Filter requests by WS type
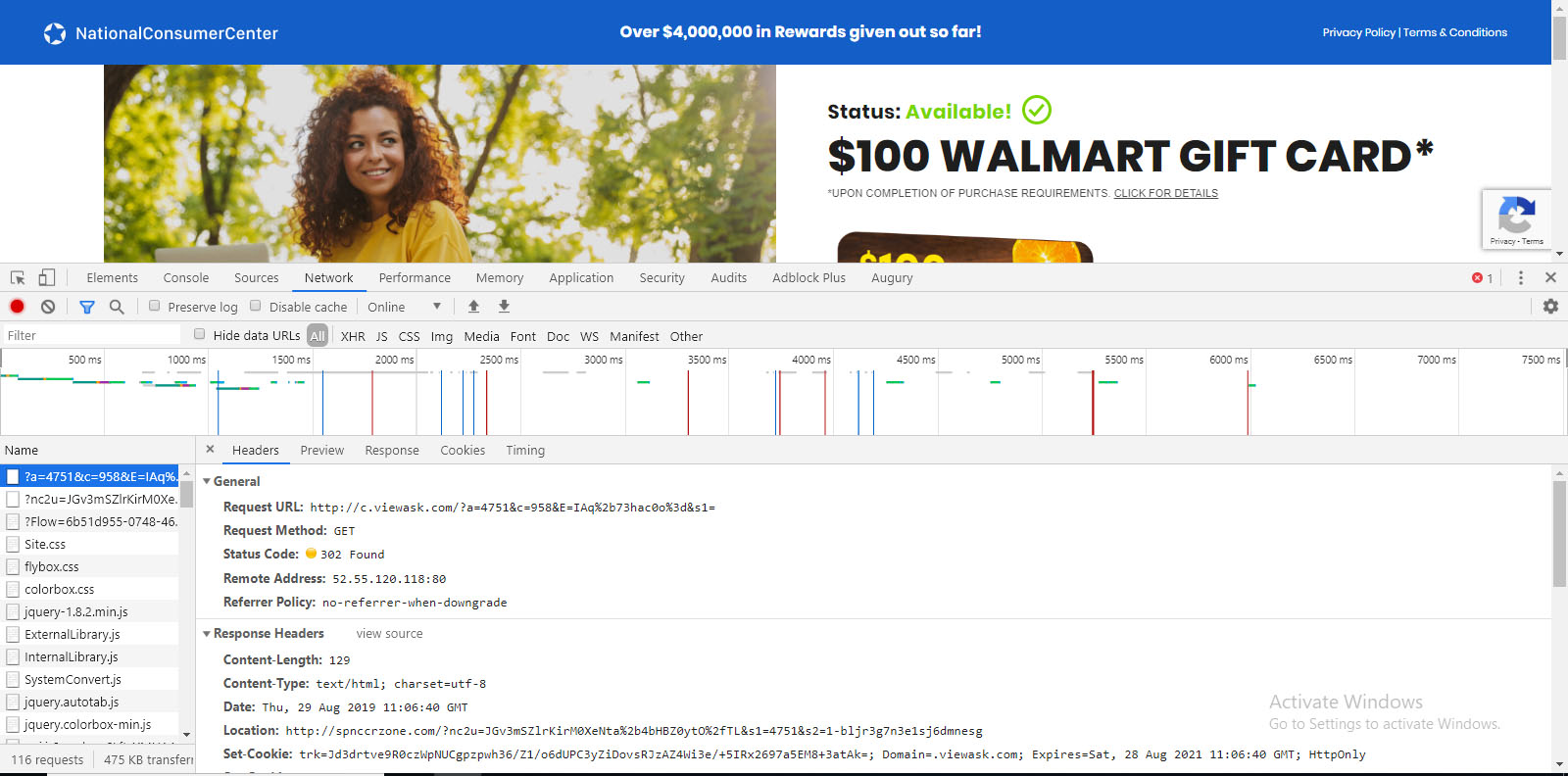 pyautogui.click(x=589, y=336)
